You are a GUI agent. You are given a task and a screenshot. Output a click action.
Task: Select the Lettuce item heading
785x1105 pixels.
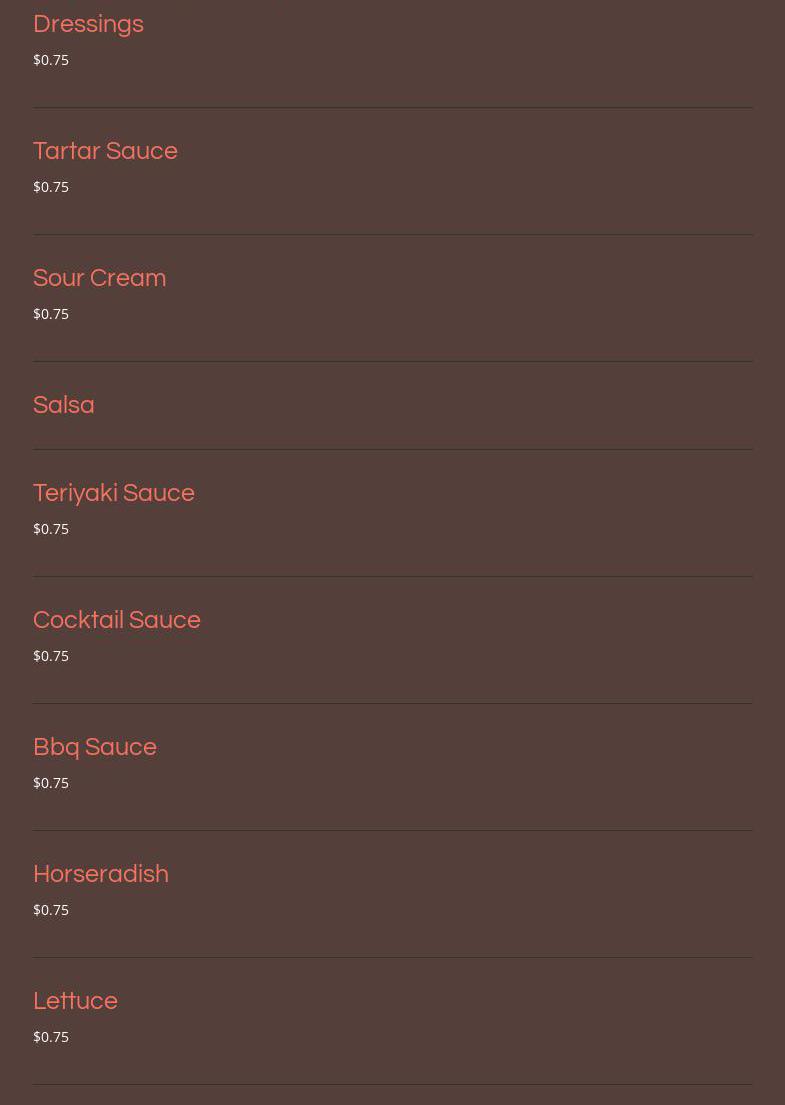[75, 1001]
